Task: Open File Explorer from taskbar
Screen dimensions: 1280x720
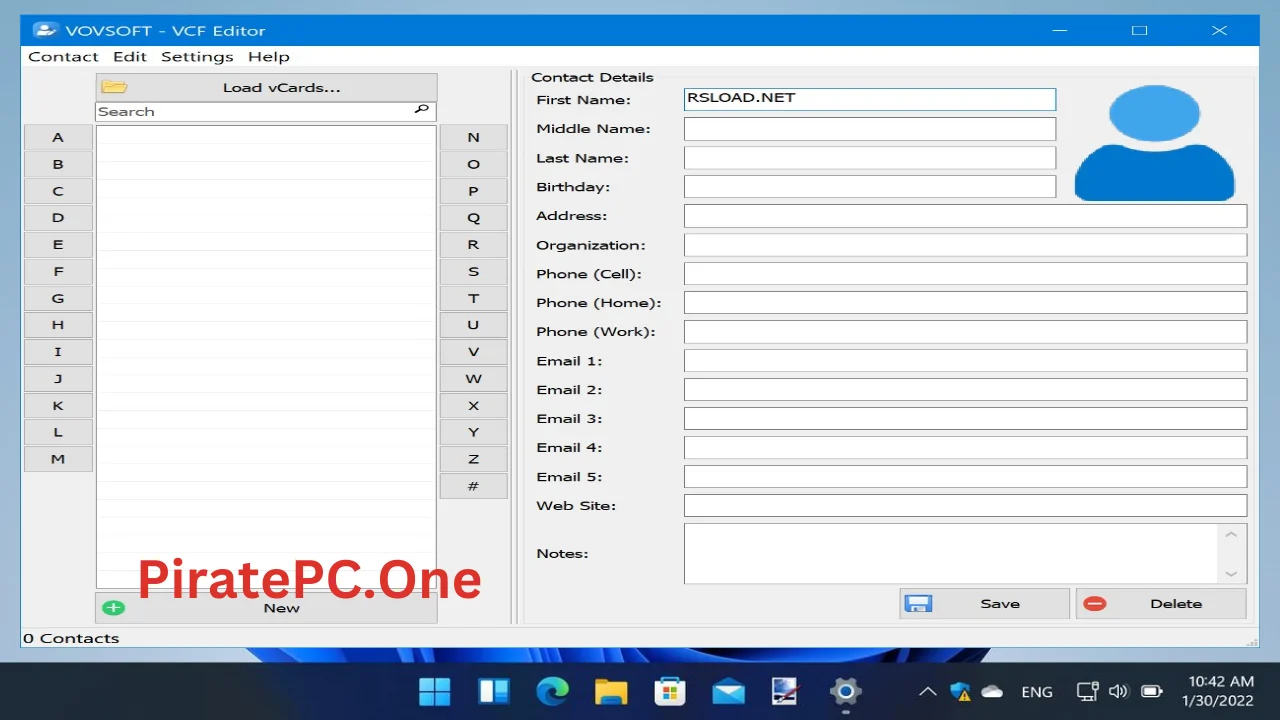Action: (610, 691)
